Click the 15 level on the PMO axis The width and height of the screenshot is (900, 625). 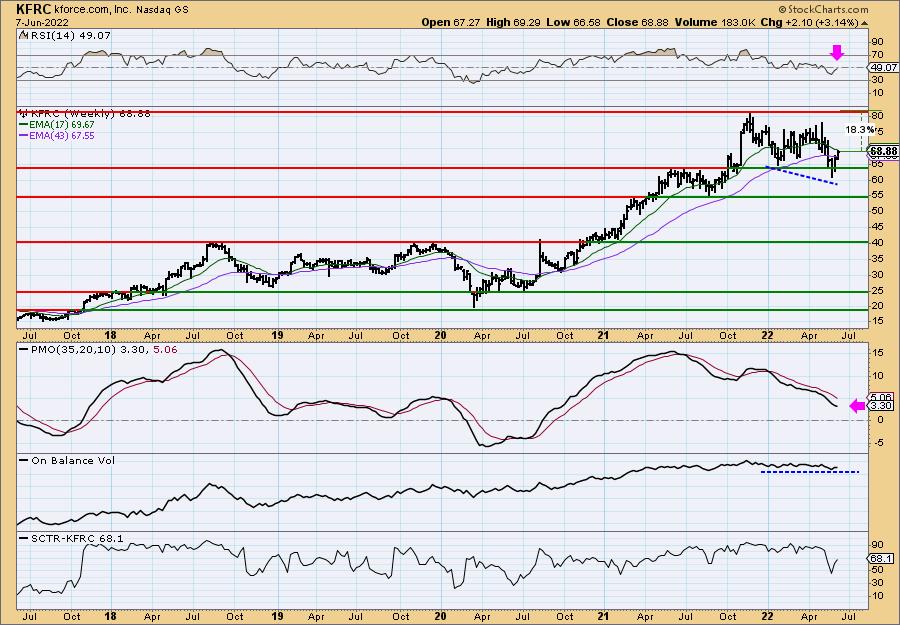877,352
